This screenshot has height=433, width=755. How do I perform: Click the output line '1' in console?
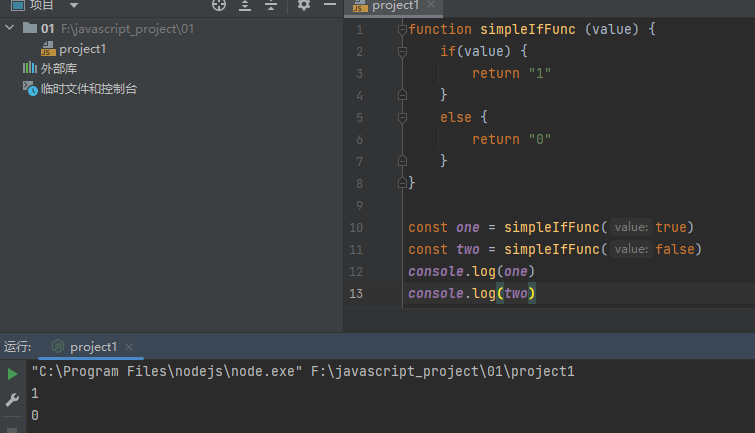[x=35, y=394]
